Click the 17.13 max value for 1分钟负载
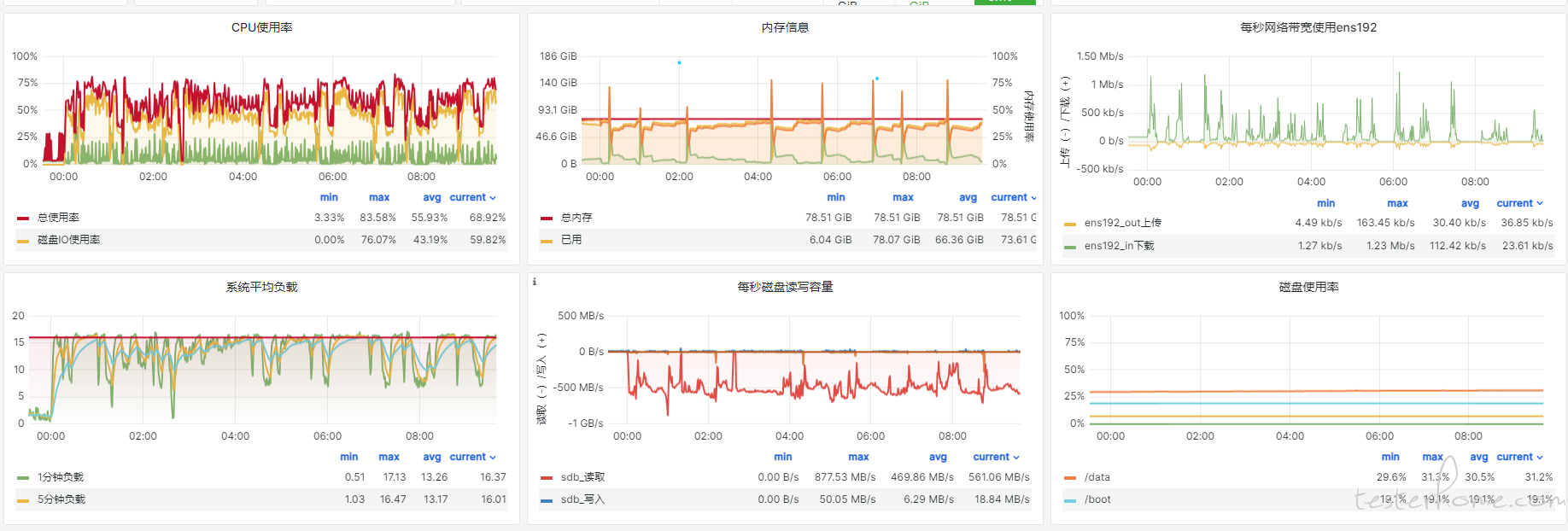The height and width of the screenshot is (531, 1568). [x=395, y=477]
